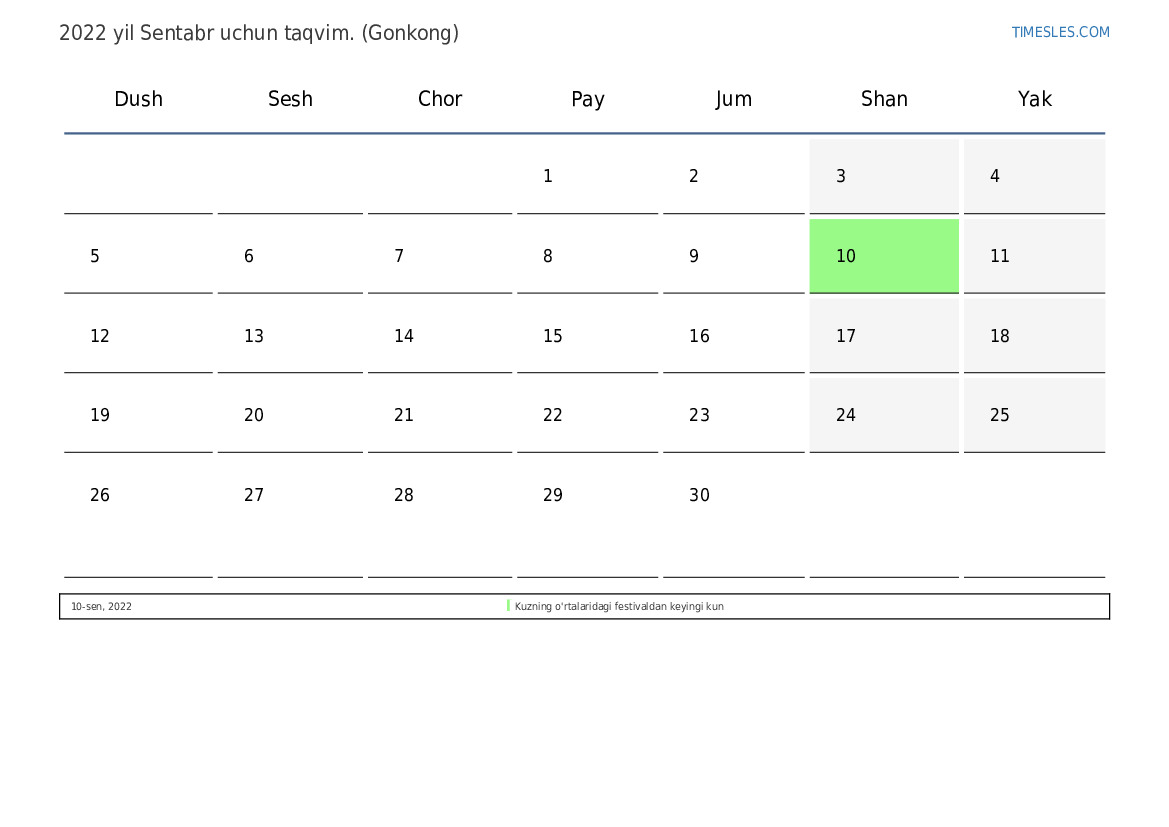Image resolution: width=1169 pixels, height=827 pixels.
Task: Select day 6 in the calendar
Action: [290, 256]
